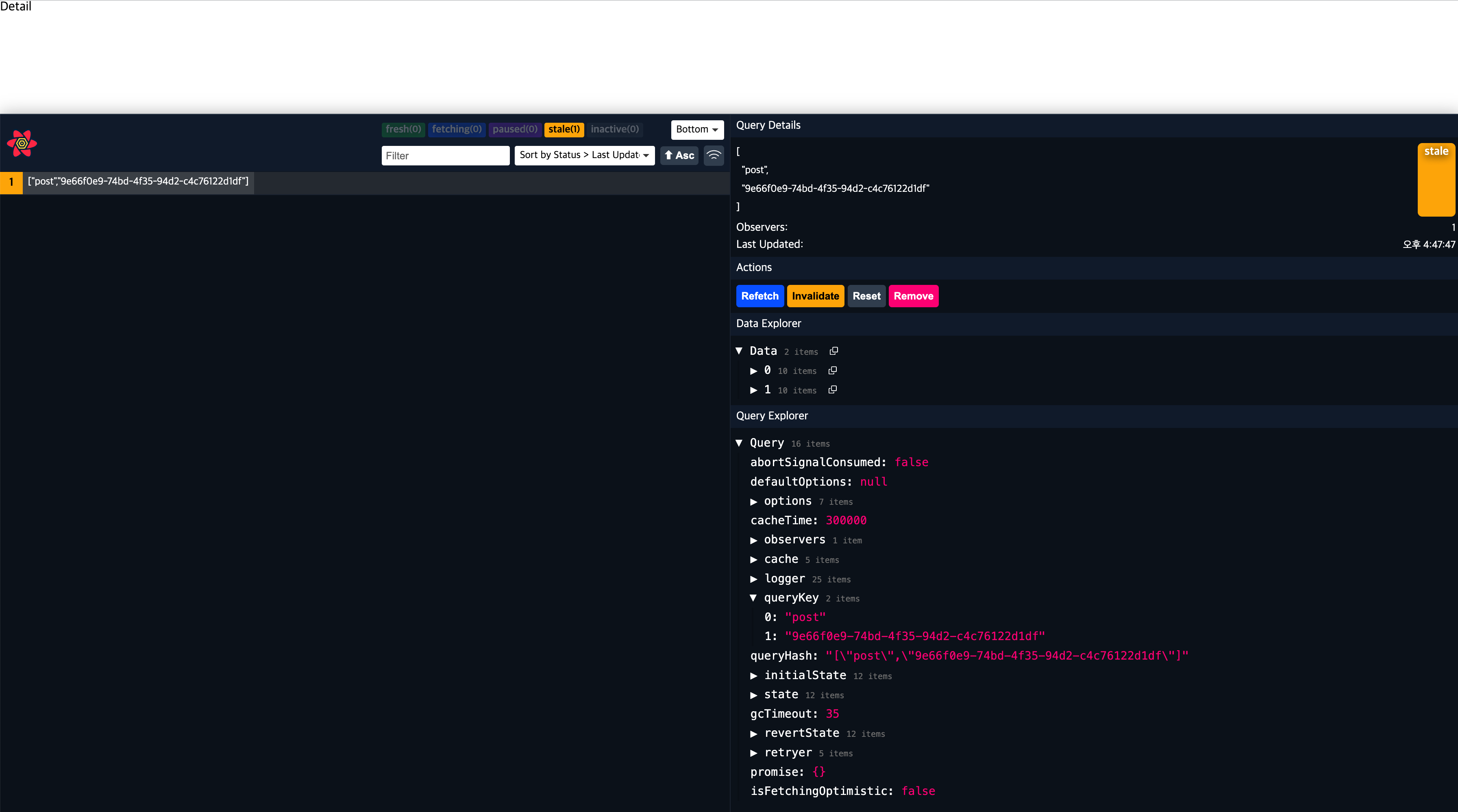Click the orange stale status swatch

1436,179
